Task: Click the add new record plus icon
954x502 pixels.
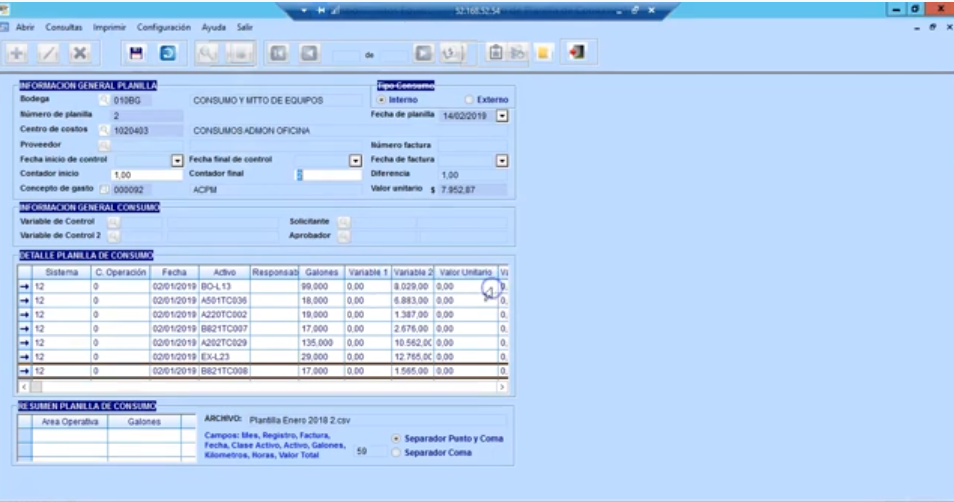Action: click(16, 54)
